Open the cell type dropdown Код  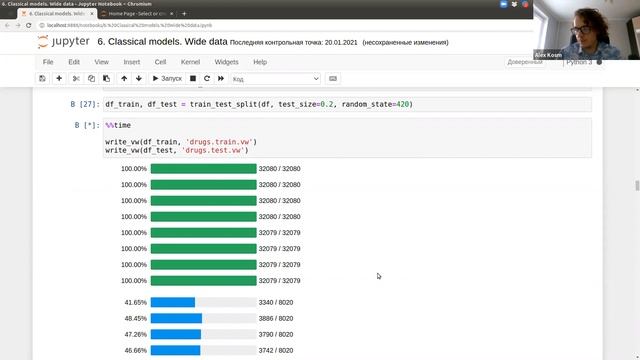(276, 79)
